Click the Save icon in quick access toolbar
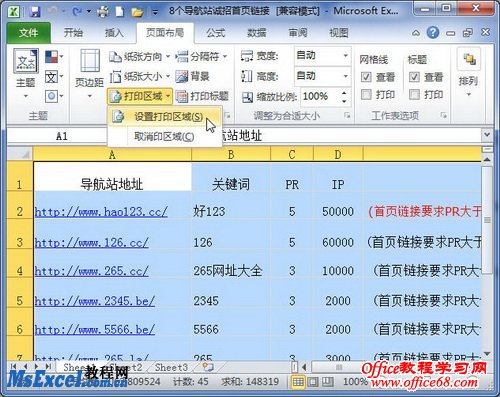The width and height of the screenshot is (500, 397). 35,12
